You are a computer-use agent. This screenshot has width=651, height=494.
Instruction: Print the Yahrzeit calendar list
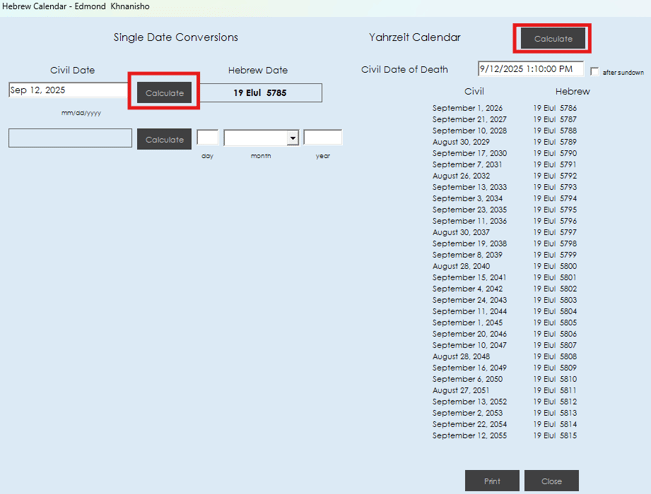(492, 481)
